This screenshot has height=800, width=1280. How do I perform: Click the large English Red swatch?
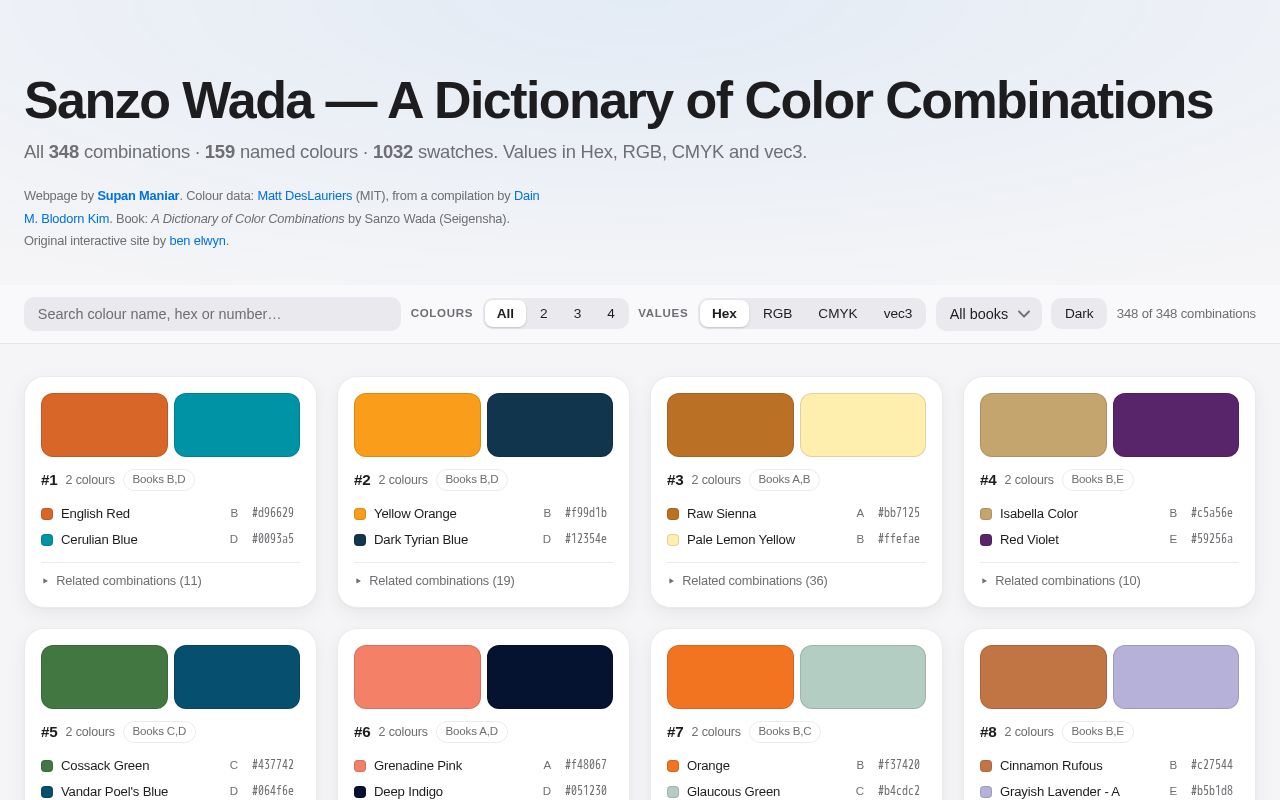[x=104, y=425]
